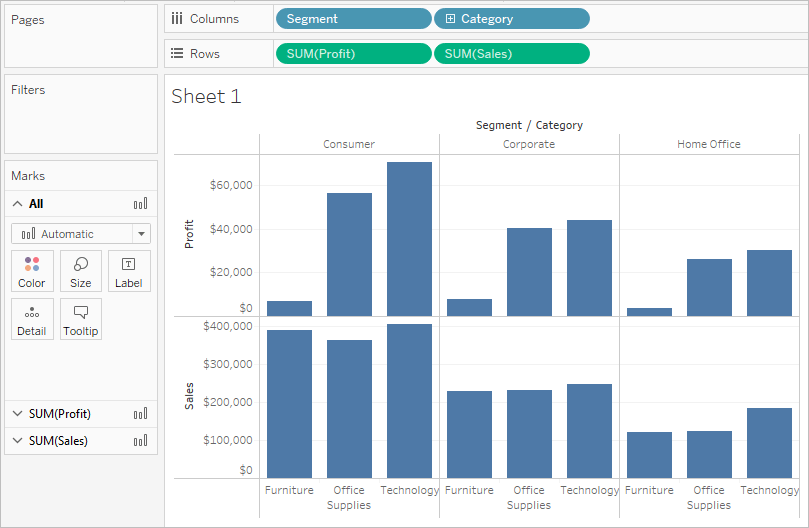The width and height of the screenshot is (809, 528).
Task: Select the Consumer segment header
Action: 349,144
